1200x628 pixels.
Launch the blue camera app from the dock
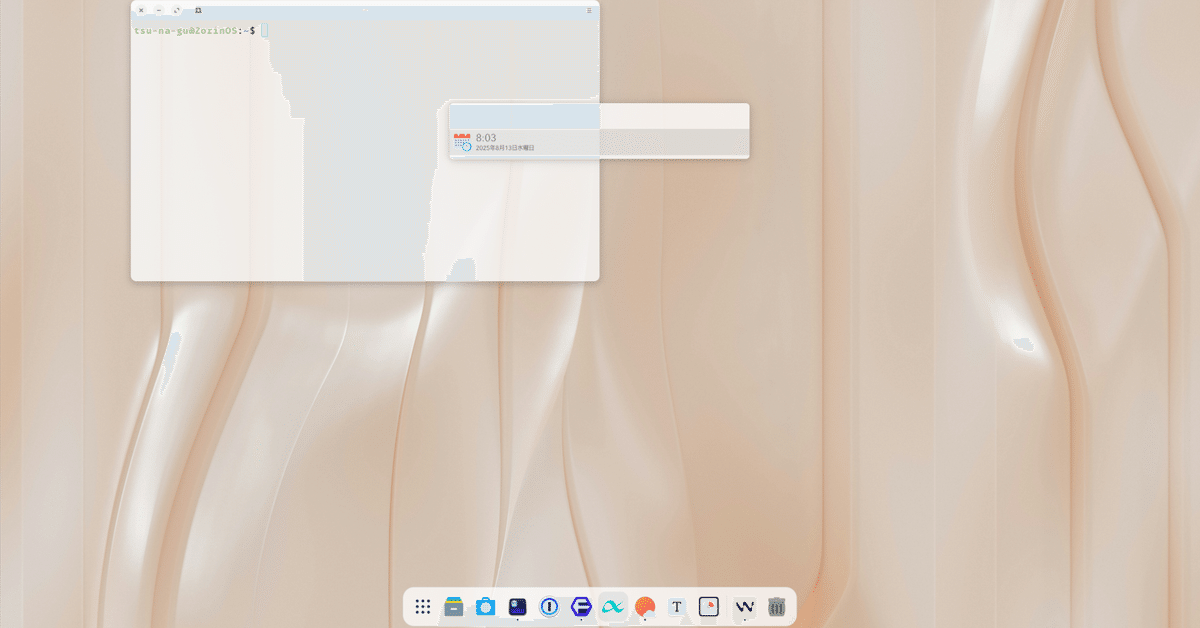coord(485,606)
